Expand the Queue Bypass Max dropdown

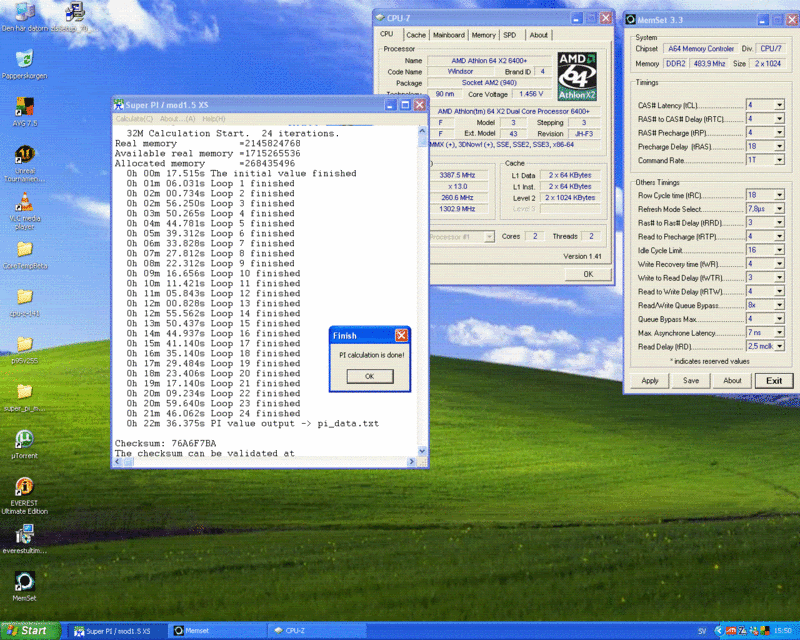[779, 318]
